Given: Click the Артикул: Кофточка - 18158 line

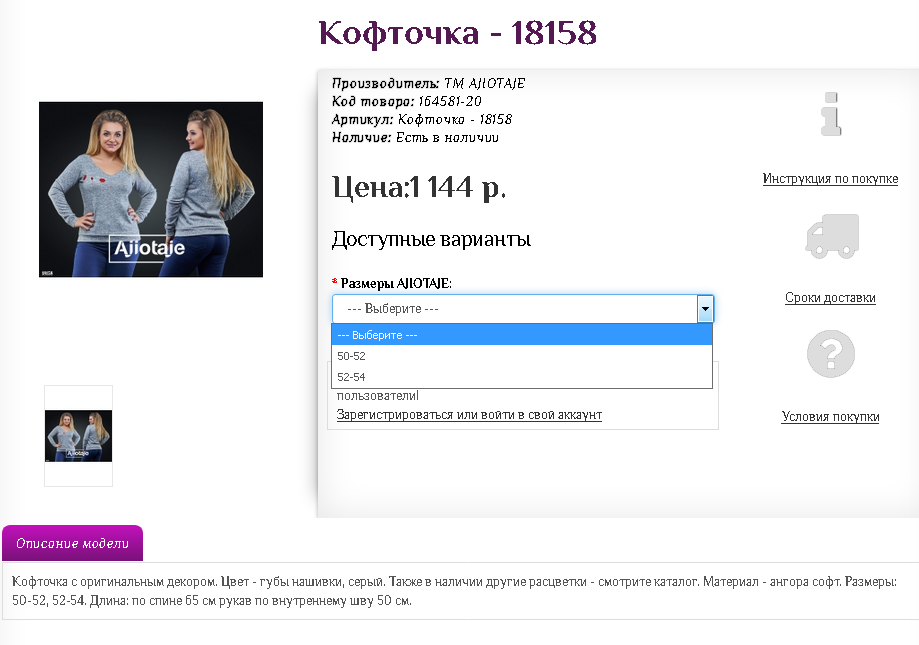Looking at the screenshot, I should (x=422, y=120).
